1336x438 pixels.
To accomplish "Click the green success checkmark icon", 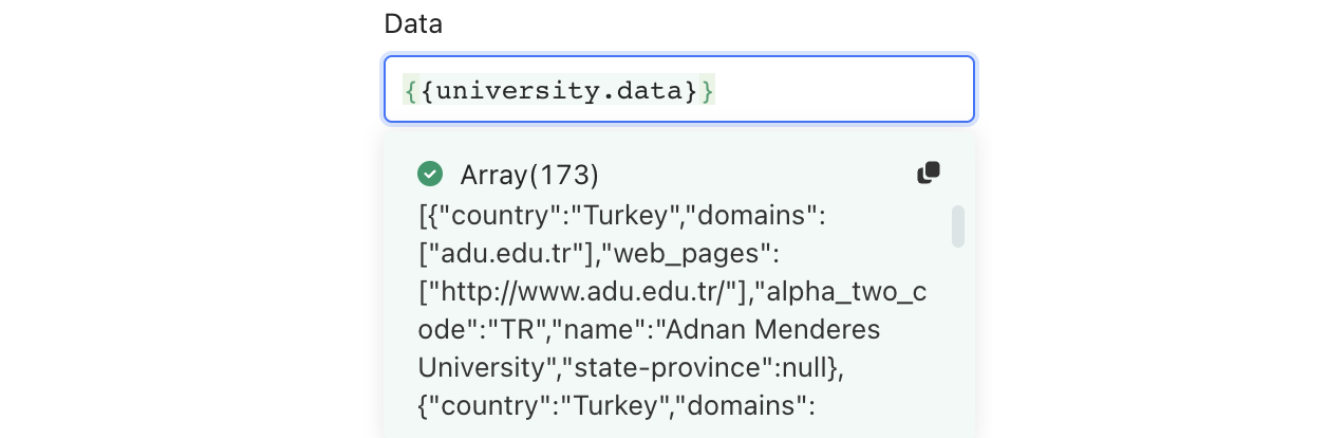I will tap(430, 174).
